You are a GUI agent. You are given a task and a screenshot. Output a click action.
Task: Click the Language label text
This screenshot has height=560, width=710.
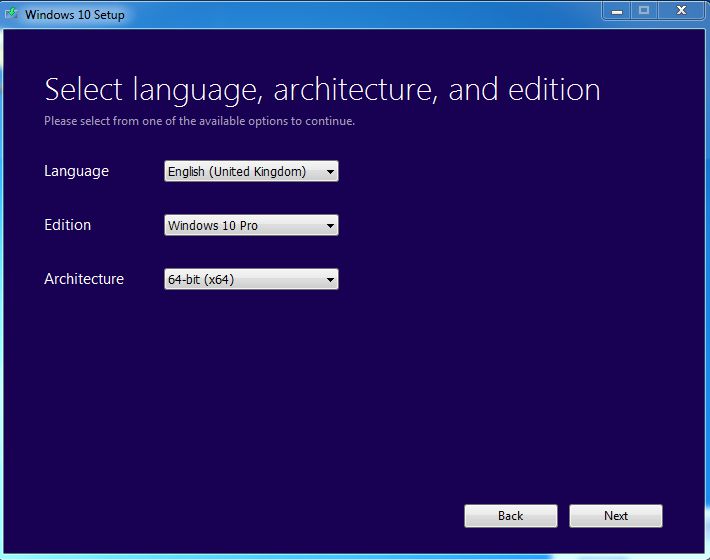point(77,172)
